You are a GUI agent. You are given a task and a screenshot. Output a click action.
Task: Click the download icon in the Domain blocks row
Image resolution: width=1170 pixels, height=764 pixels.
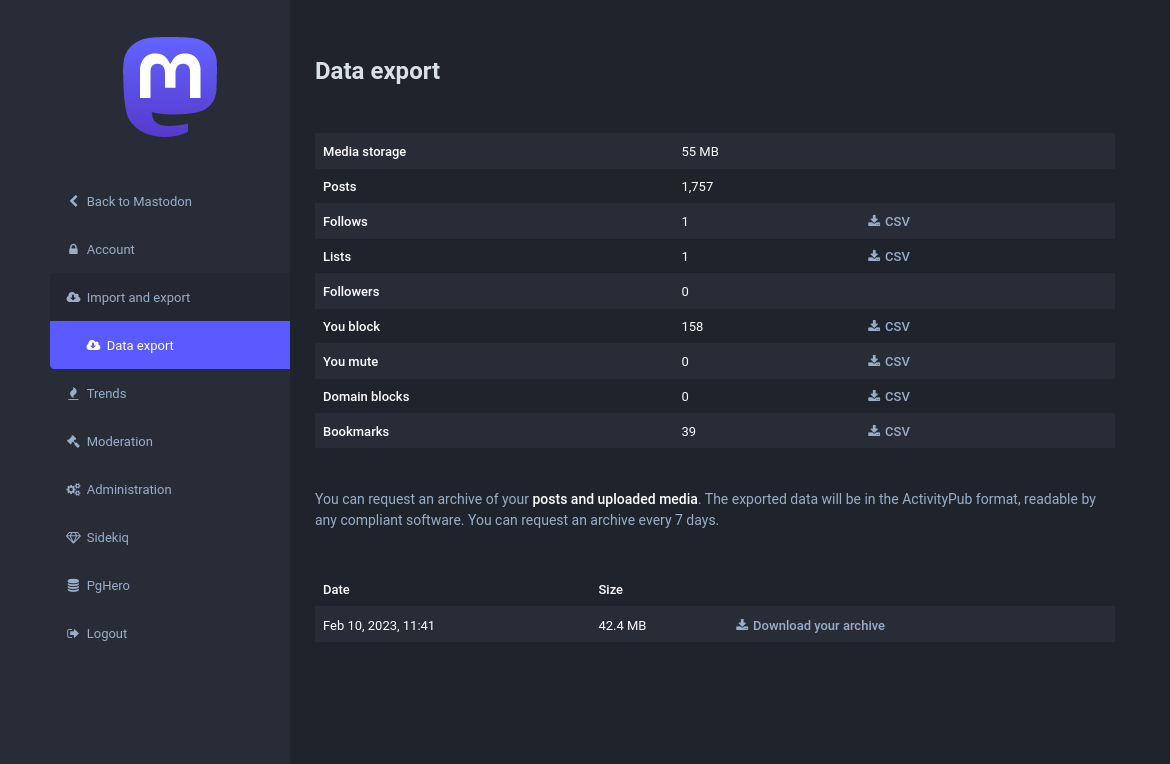point(874,396)
